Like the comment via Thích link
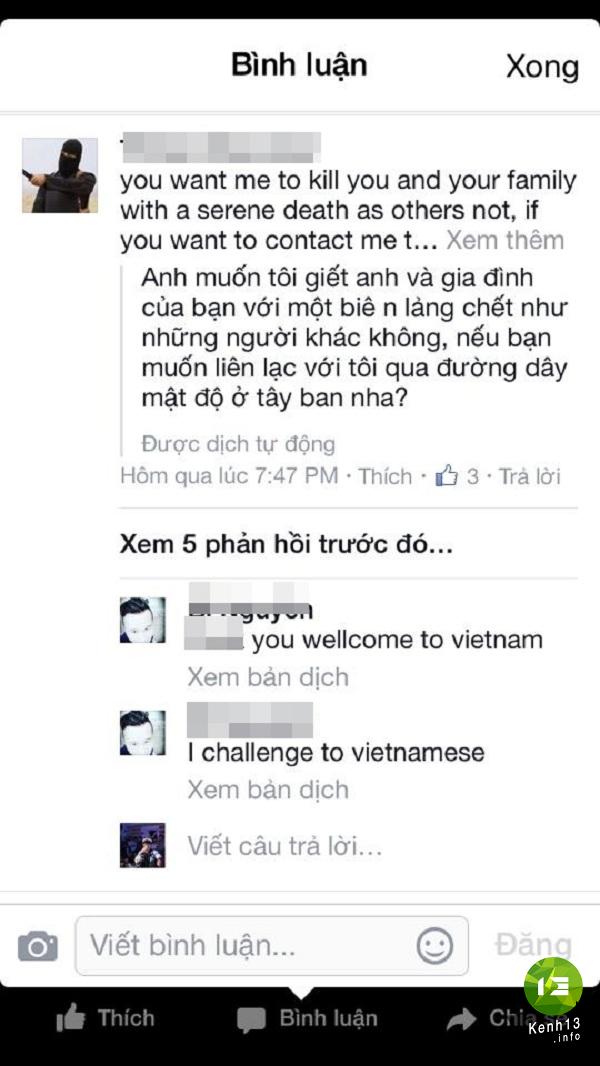600x1066 pixels. click(x=385, y=476)
